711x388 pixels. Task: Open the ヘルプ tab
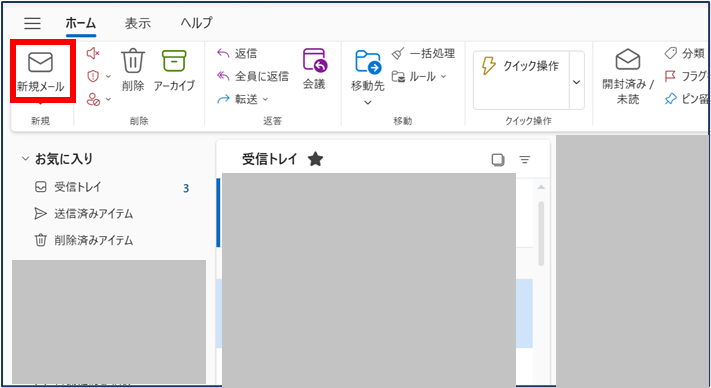(x=196, y=23)
